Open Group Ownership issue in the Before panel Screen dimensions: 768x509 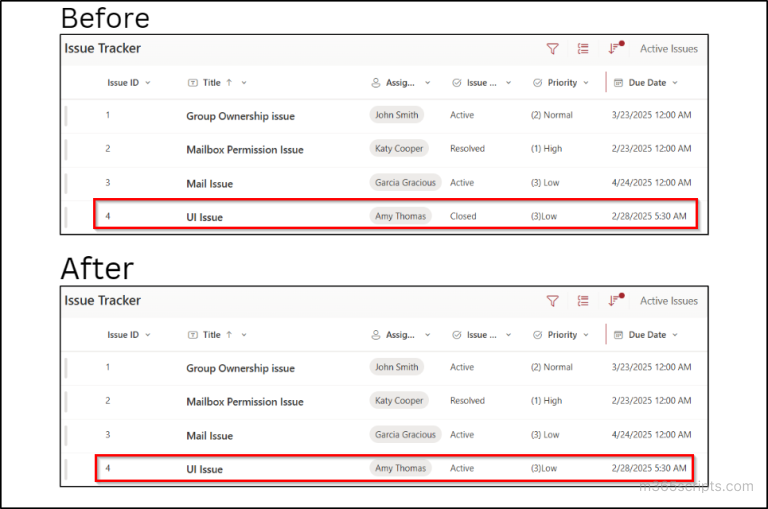240,116
